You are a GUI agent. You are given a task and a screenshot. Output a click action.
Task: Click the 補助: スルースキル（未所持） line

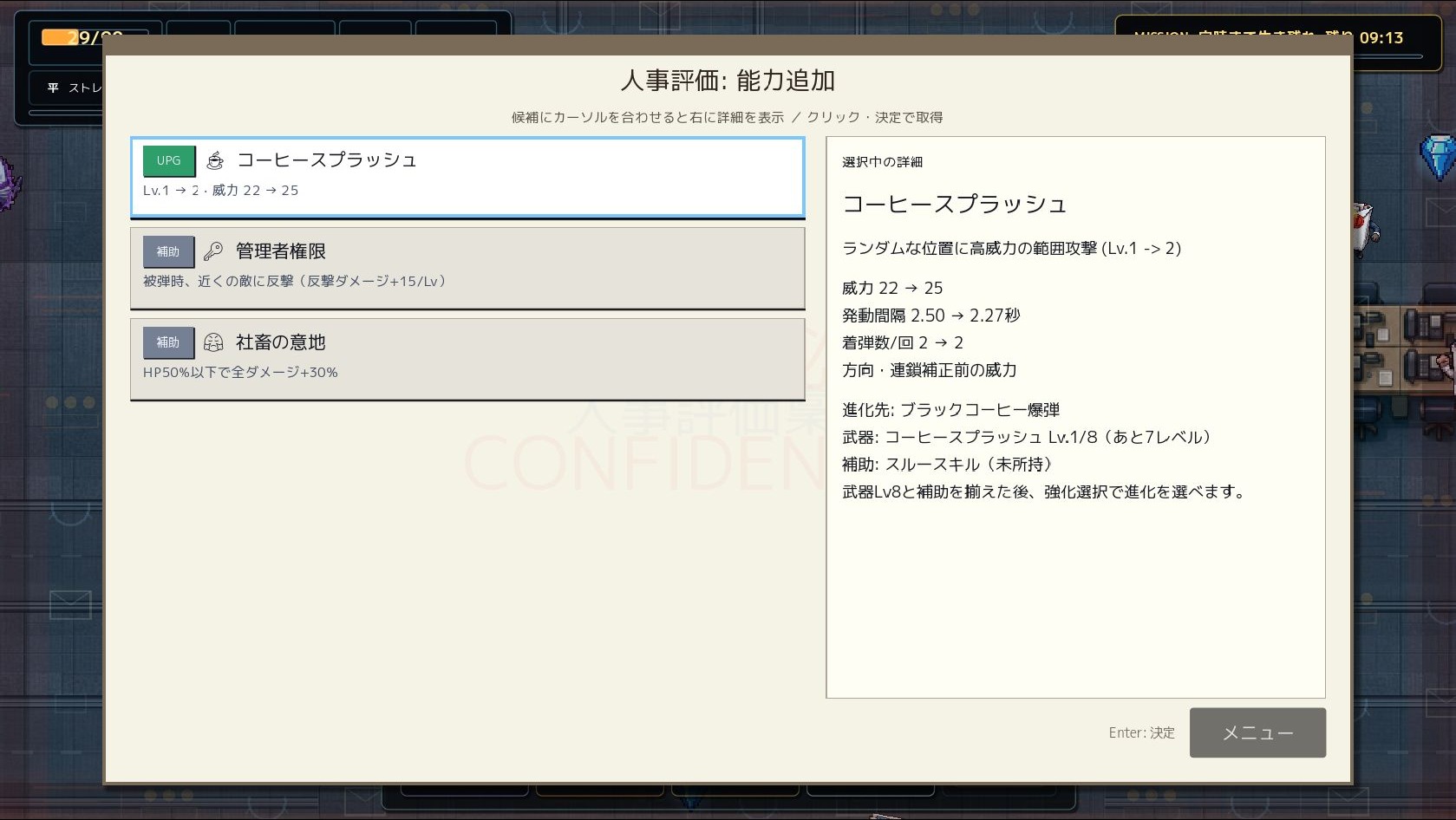950,464
